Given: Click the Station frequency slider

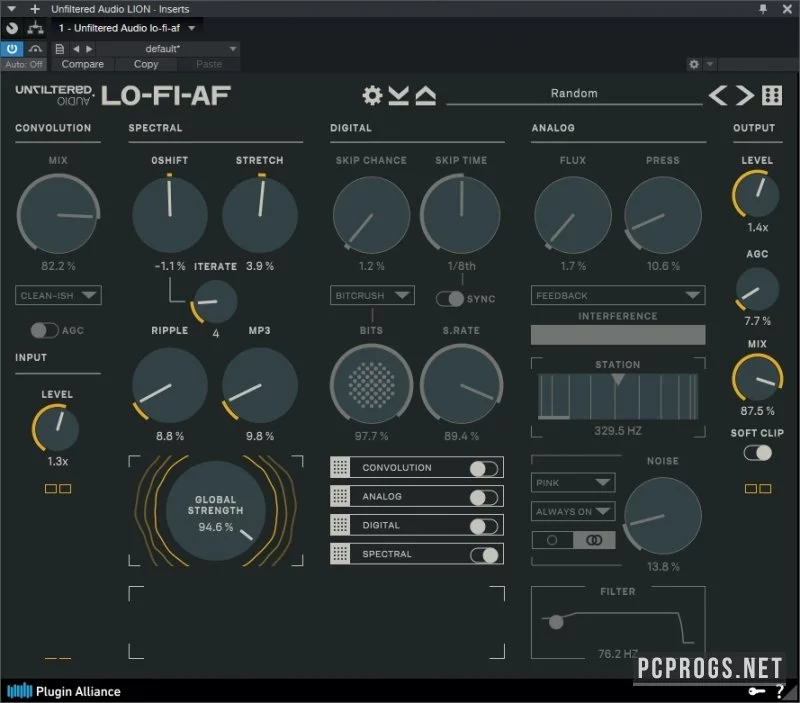Looking at the screenshot, I should [618, 396].
